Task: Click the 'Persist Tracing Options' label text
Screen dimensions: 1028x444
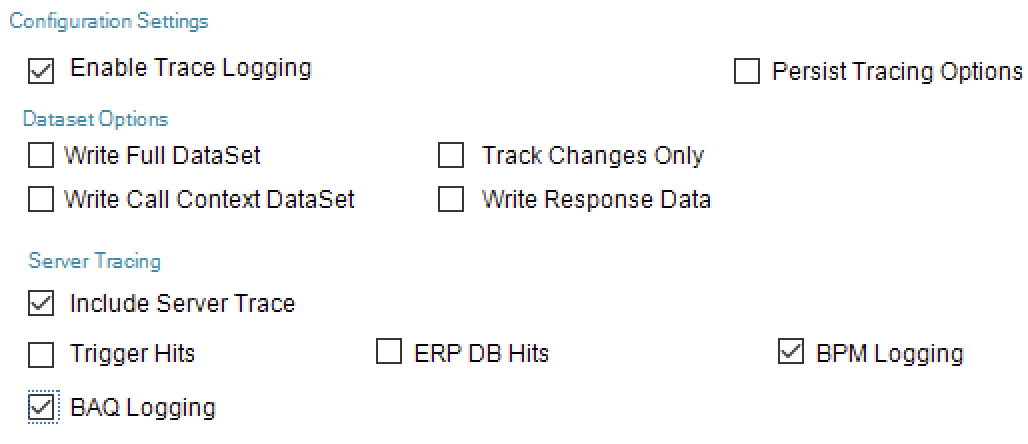Action: click(x=896, y=73)
